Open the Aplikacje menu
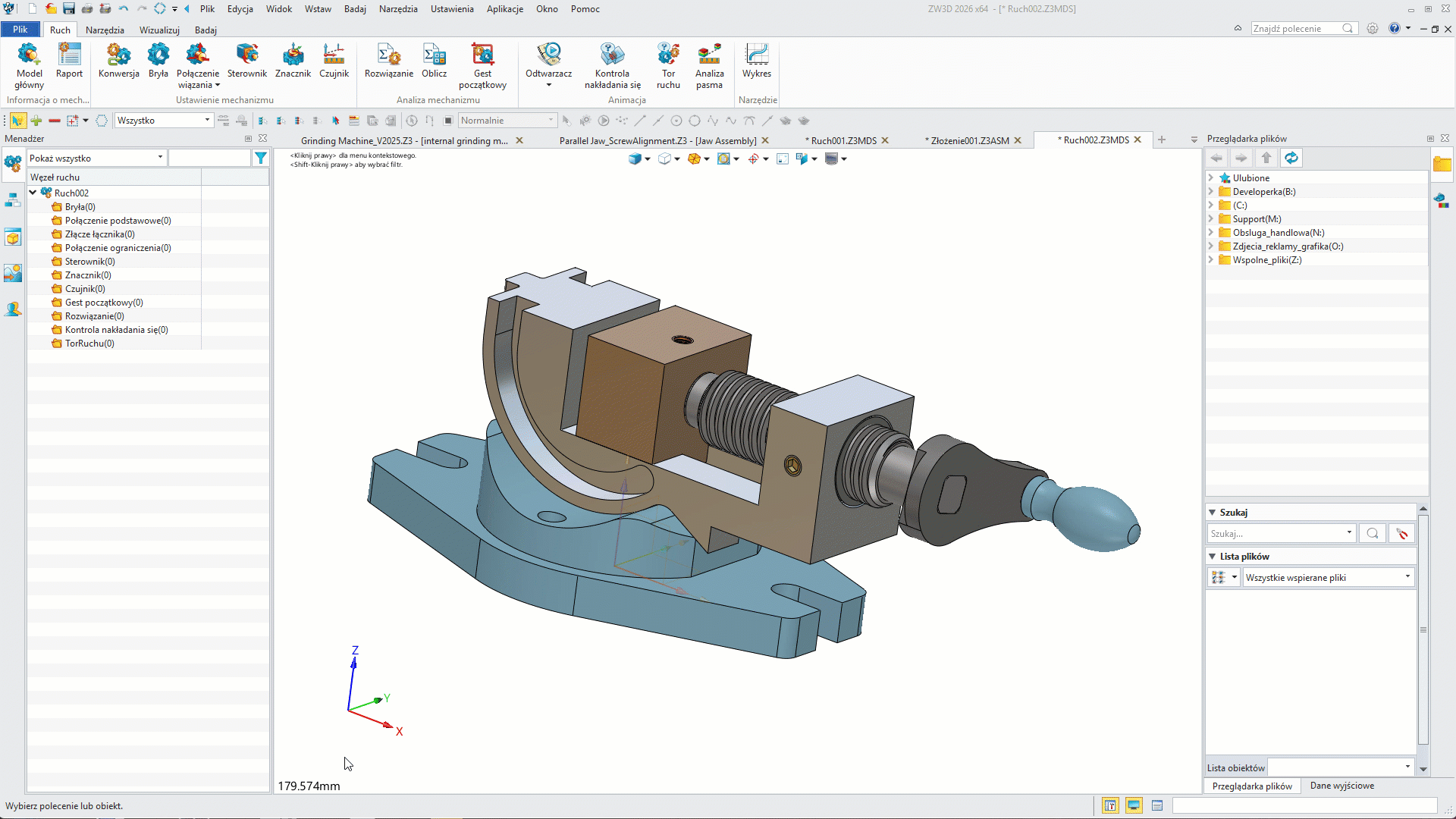This screenshot has height=819, width=1456. [504, 8]
